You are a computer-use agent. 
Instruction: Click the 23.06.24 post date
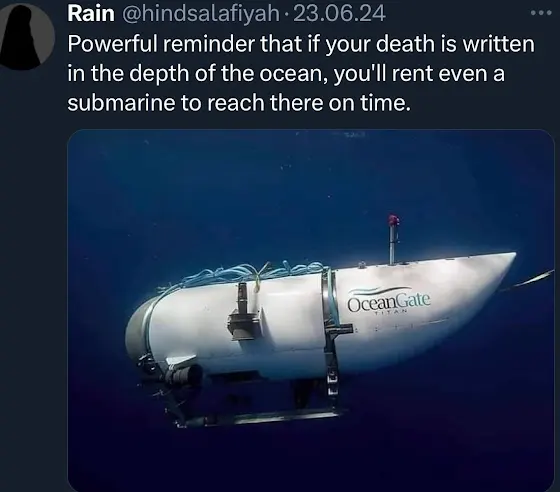tap(339, 14)
